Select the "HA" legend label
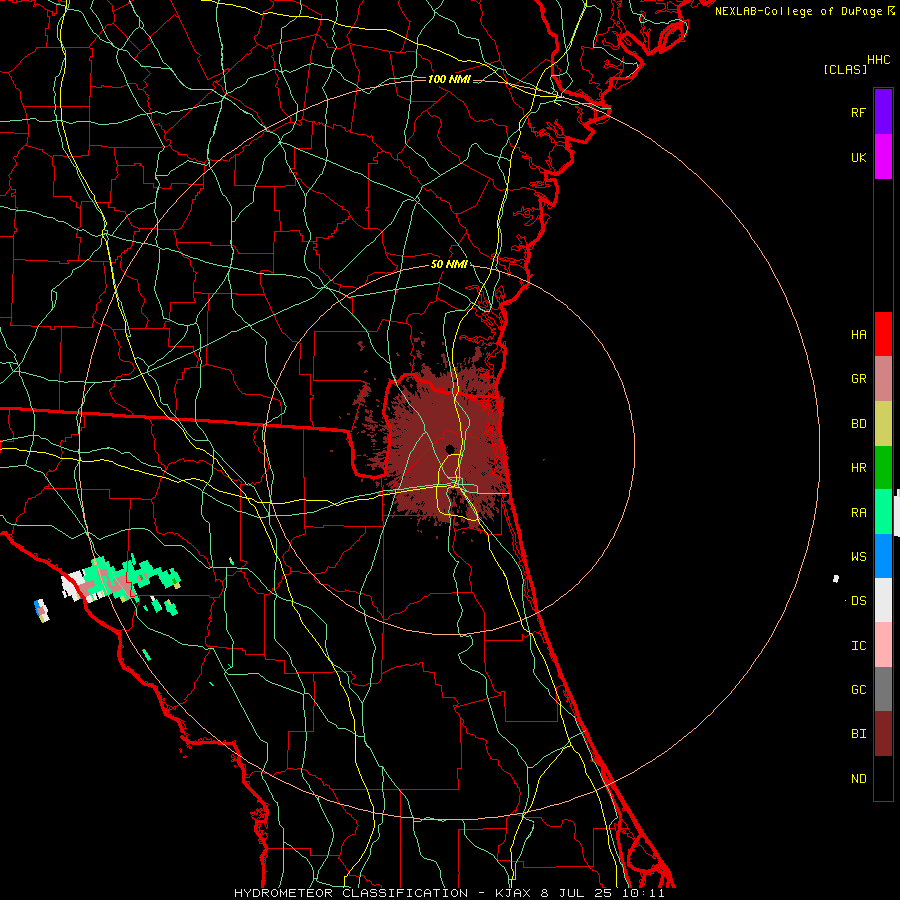Viewport: 900px width, 900px height. [858, 335]
